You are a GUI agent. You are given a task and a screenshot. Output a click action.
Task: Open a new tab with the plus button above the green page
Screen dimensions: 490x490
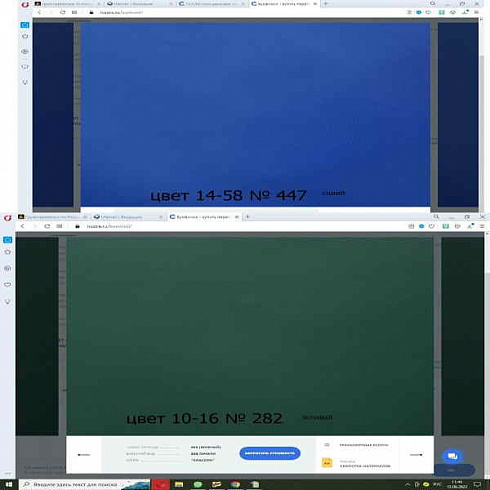247,217
